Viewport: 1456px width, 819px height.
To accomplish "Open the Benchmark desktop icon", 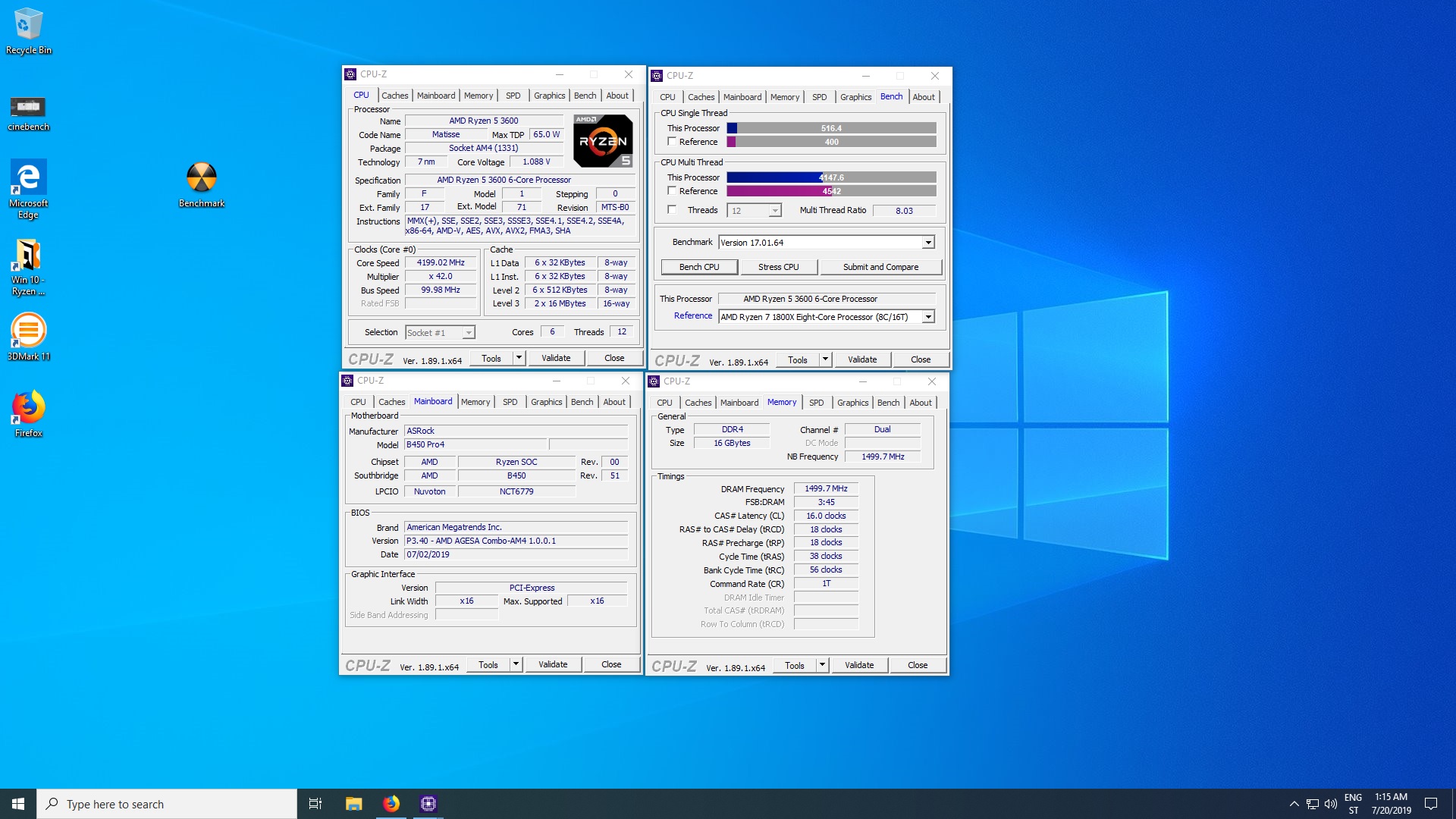I will click(202, 184).
